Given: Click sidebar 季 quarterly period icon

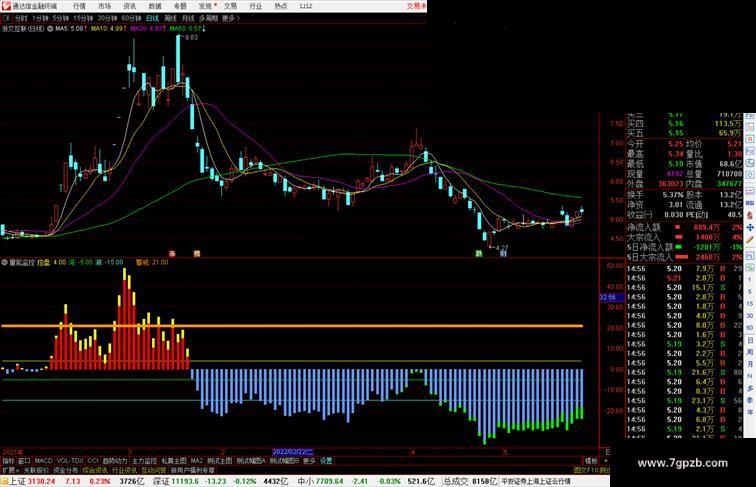Looking at the screenshot, I should 750,400.
